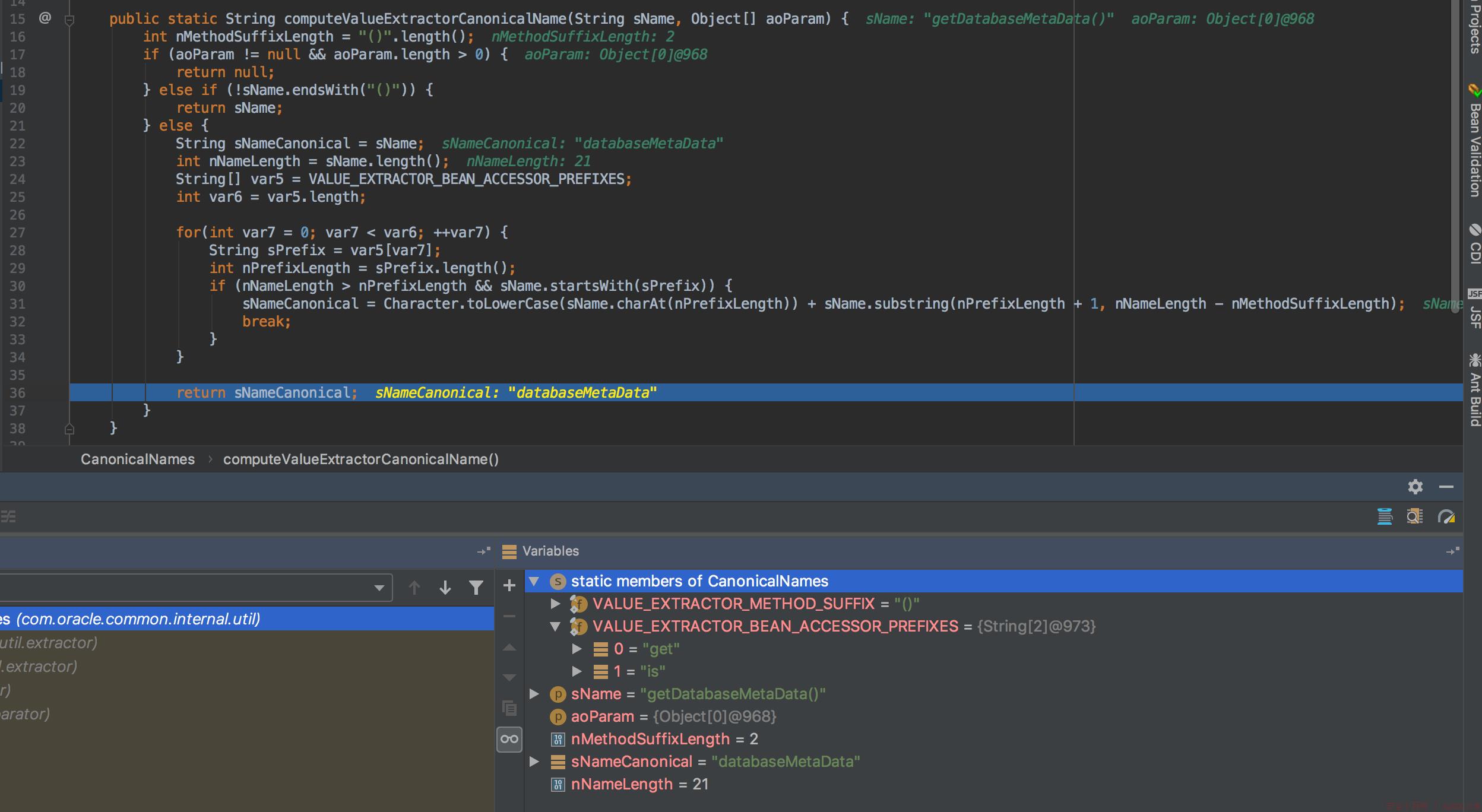Click line number 36 in gutter
This screenshot has width=1482, height=812.
(17, 393)
